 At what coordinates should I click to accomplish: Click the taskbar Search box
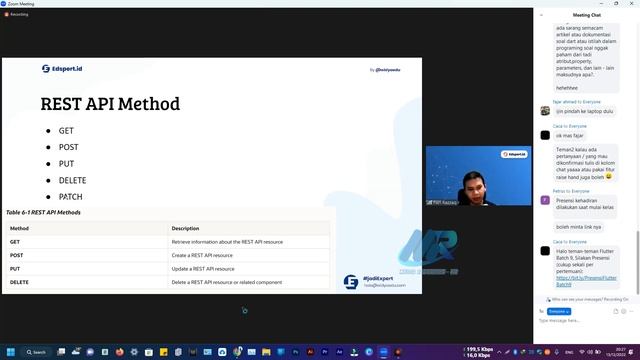[x=36, y=352]
